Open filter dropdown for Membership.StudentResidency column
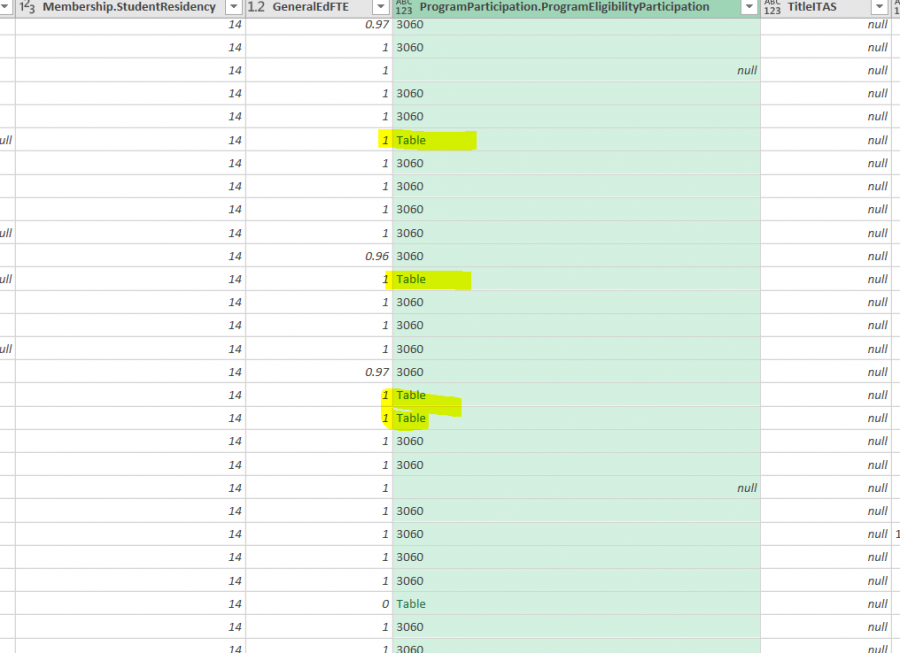Image resolution: width=900 pixels, height=653 pixels. click(x=234, y=7)
